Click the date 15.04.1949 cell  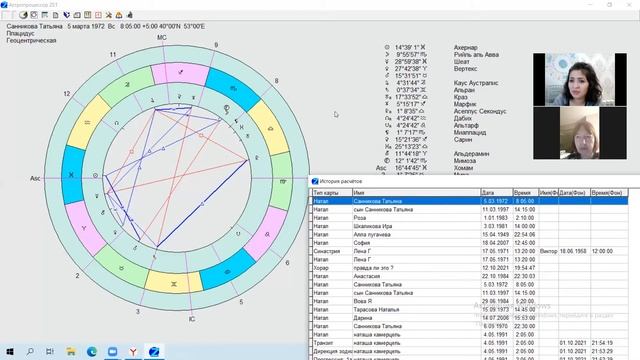(496, 235)
